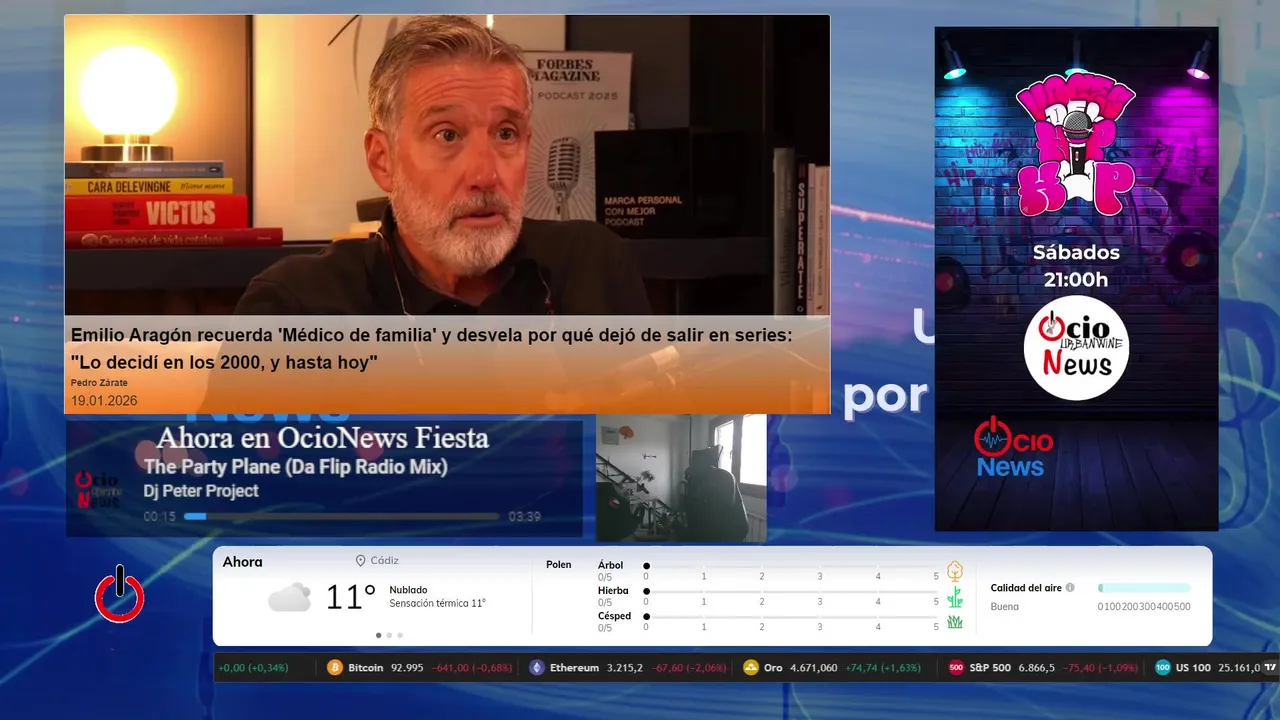Click the Bitcoin price 92.995
The width and height of the screenshot is (1280, 720).
coord(407,668)
